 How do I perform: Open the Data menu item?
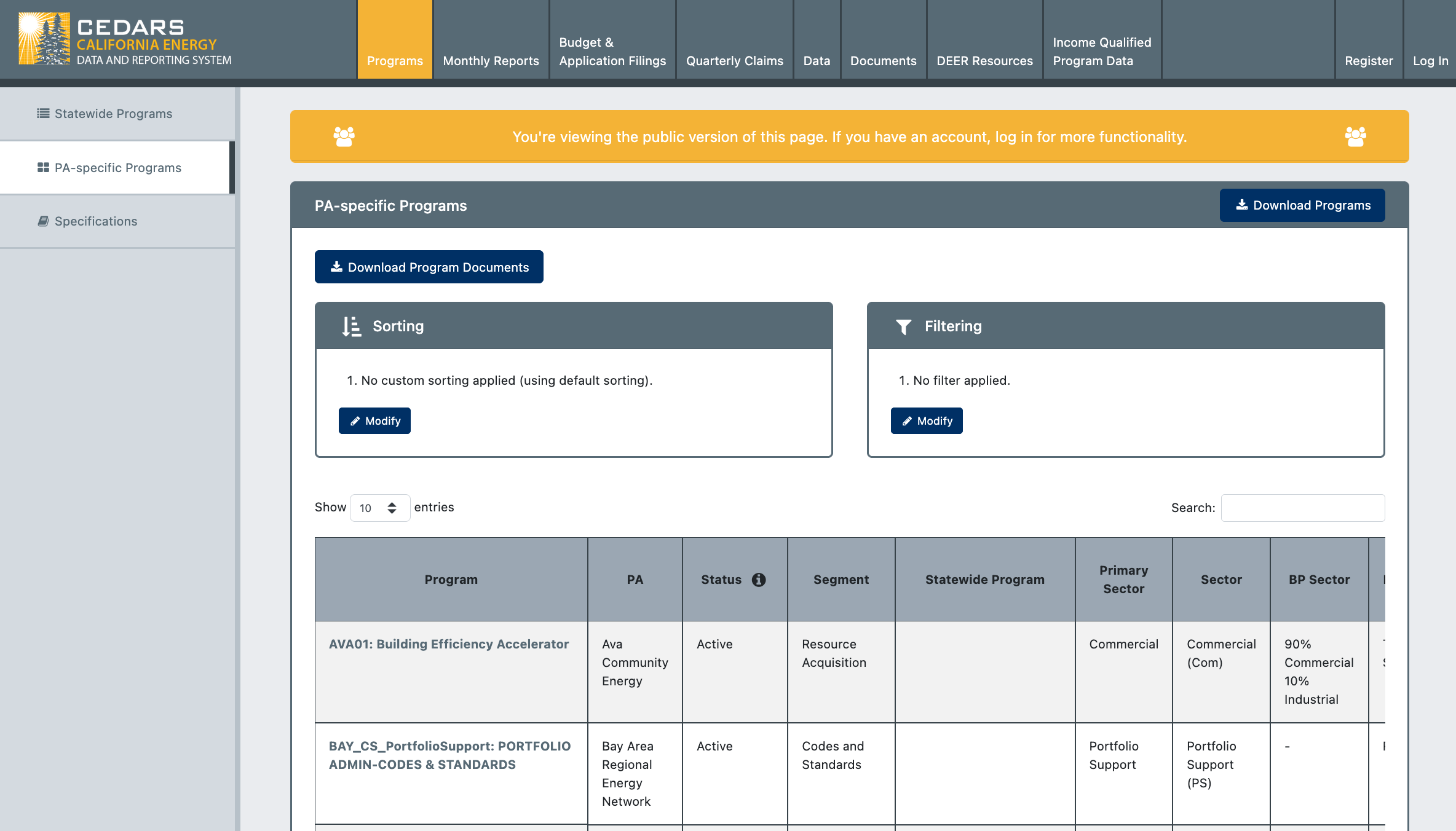(817, 39)
